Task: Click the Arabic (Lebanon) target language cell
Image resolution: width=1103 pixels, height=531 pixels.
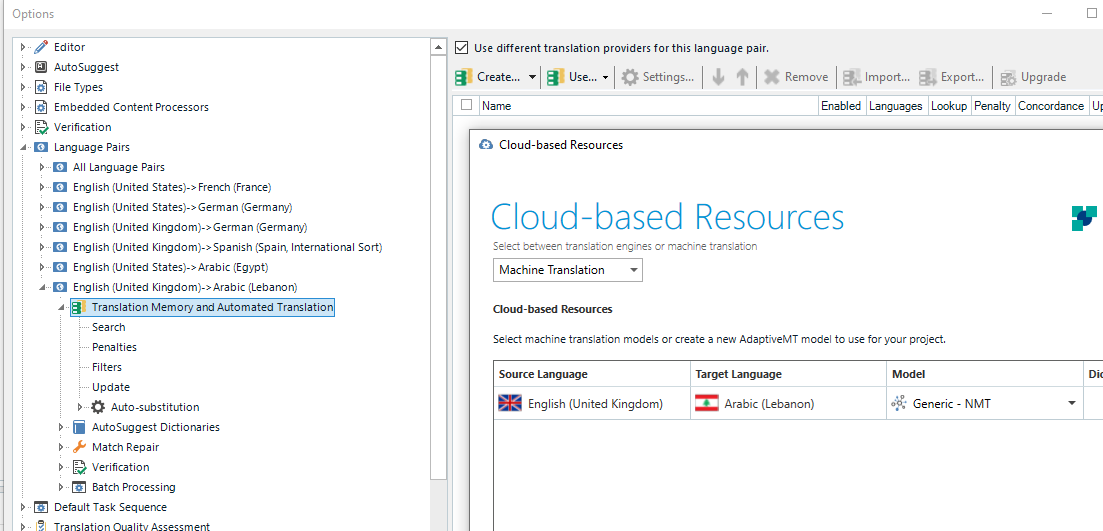Action: pyautogui.click(x=789, y=404)
